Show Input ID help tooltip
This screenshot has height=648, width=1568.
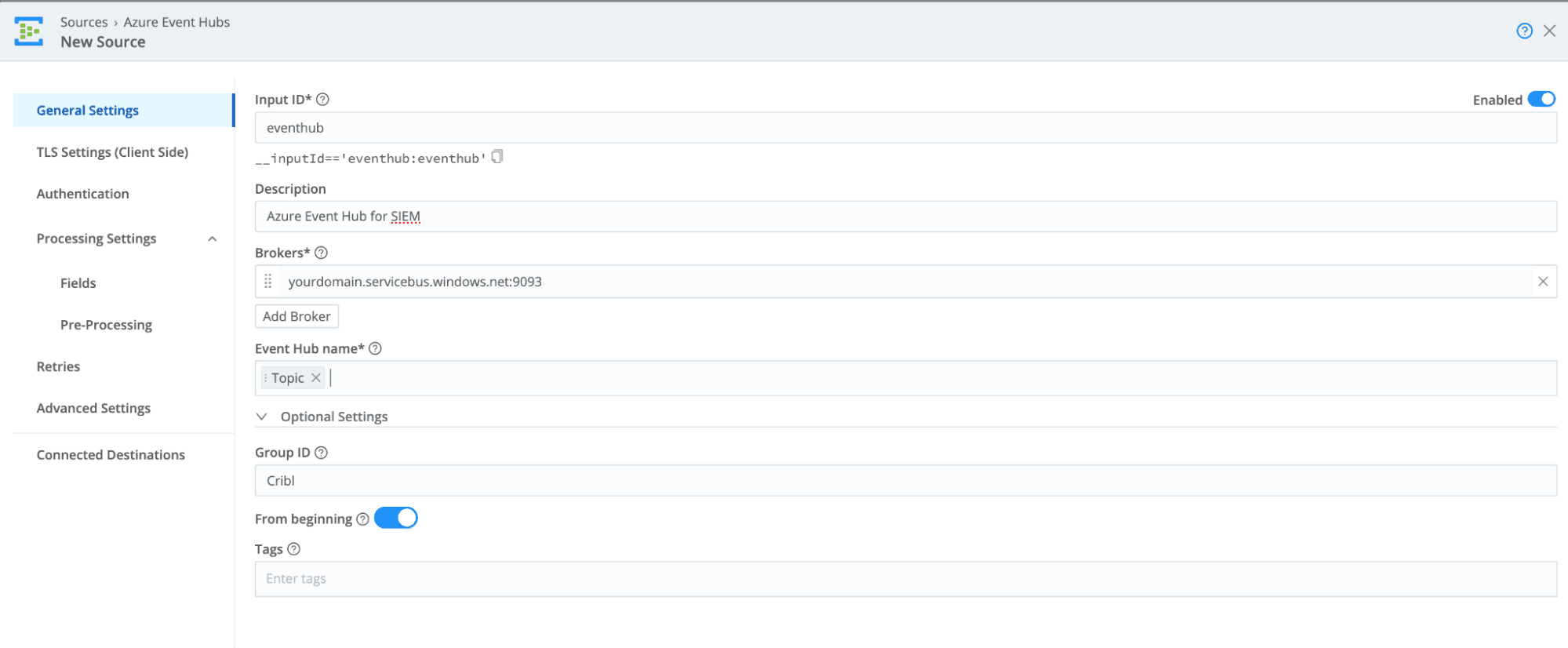[322, 100]
